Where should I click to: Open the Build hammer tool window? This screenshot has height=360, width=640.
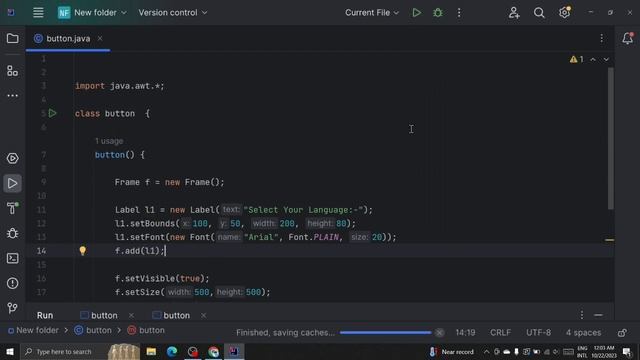(12, 208)
